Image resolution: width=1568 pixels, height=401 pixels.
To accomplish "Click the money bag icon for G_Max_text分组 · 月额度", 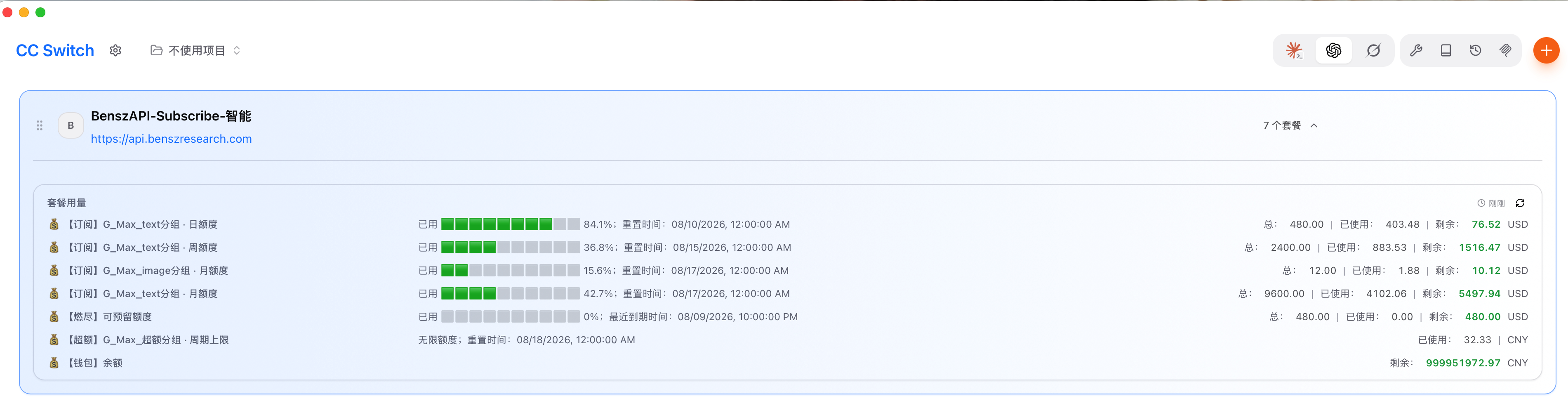I will point(54,294).
